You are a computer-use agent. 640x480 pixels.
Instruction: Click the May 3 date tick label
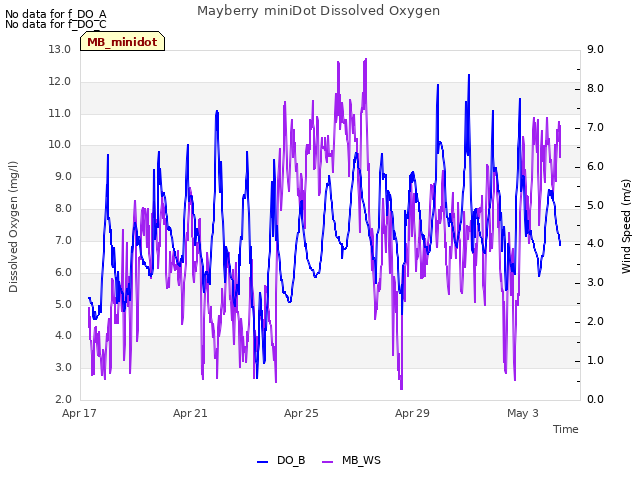point(523,413)
